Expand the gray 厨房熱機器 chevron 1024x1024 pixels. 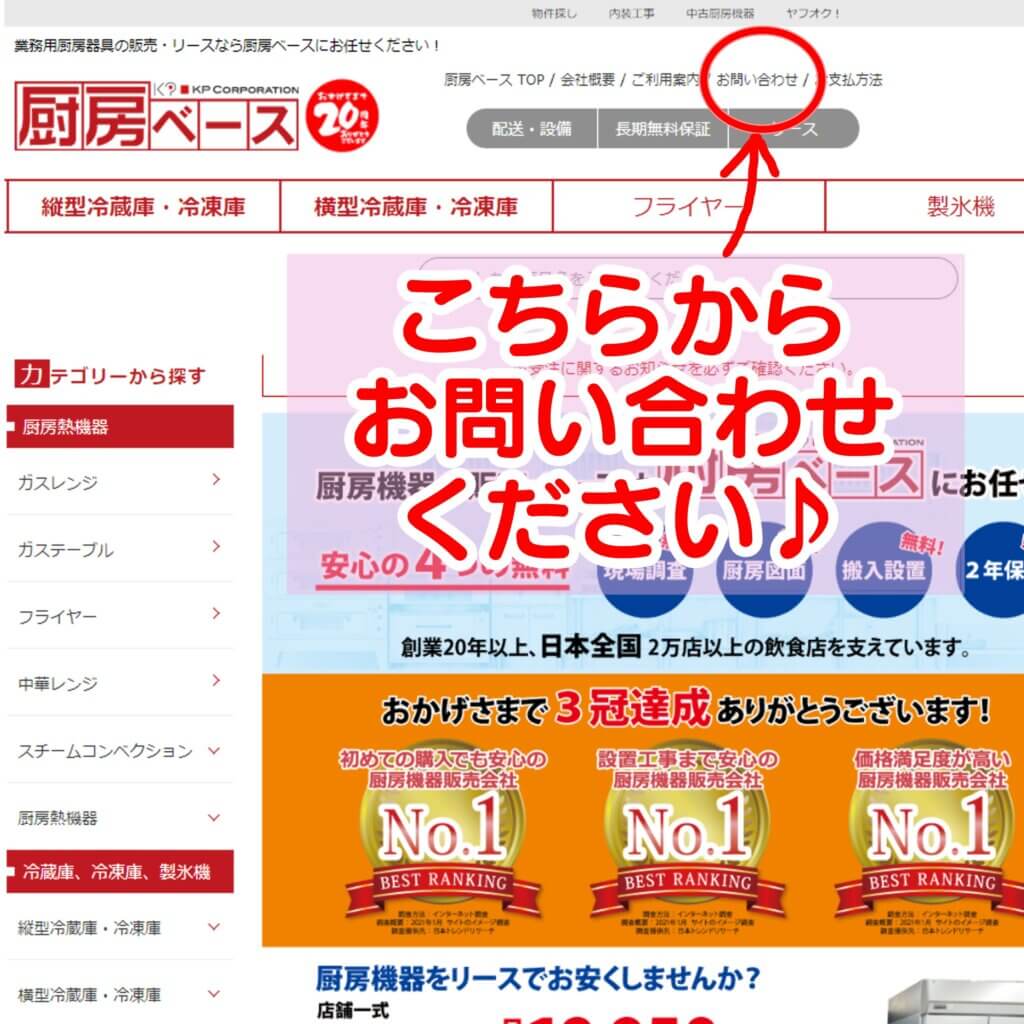pos(214,818)
